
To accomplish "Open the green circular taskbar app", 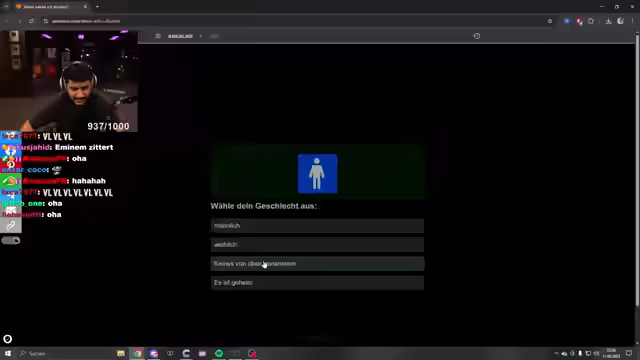I will point(219,353).
